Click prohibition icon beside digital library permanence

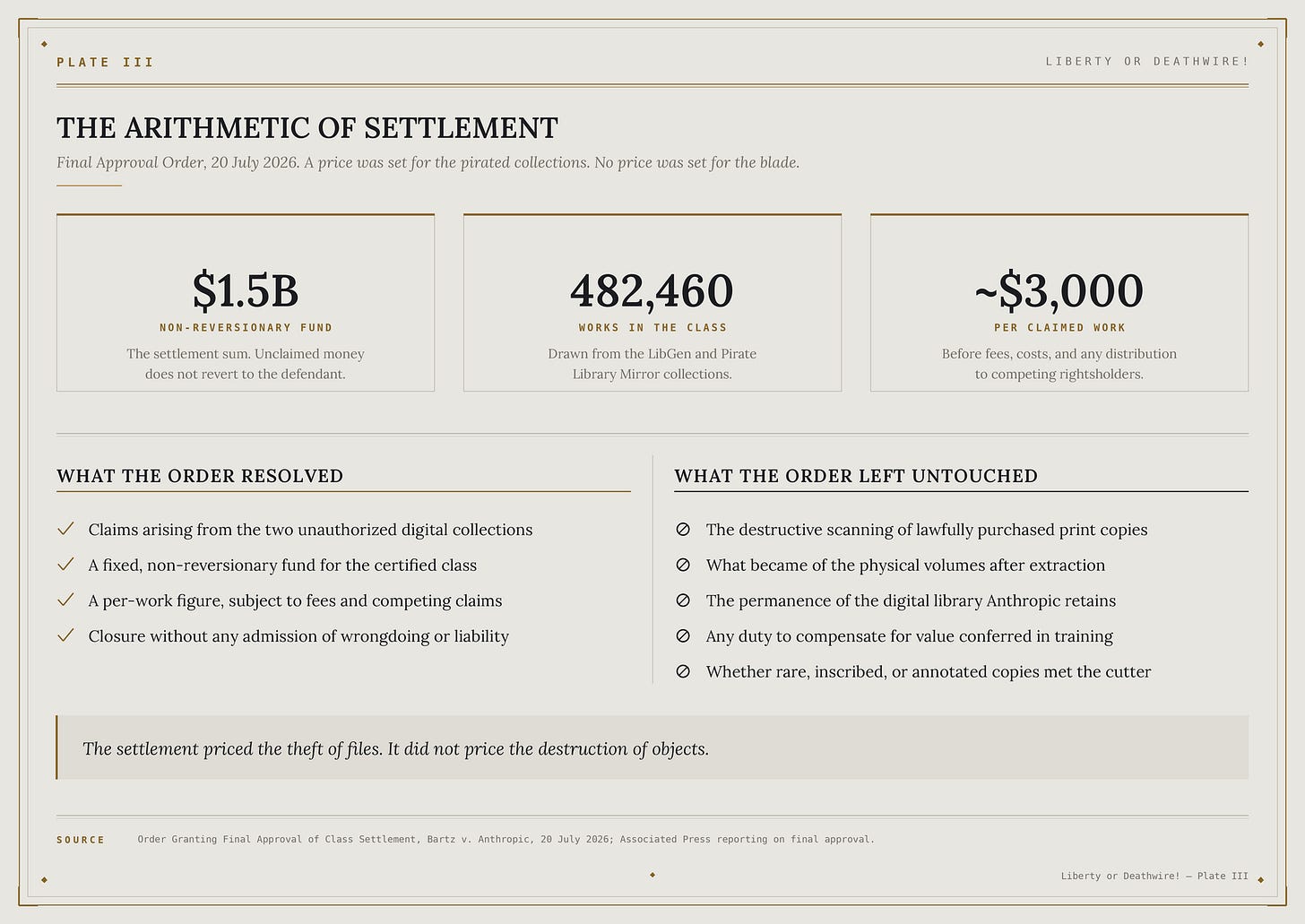(x=683, y=600)
